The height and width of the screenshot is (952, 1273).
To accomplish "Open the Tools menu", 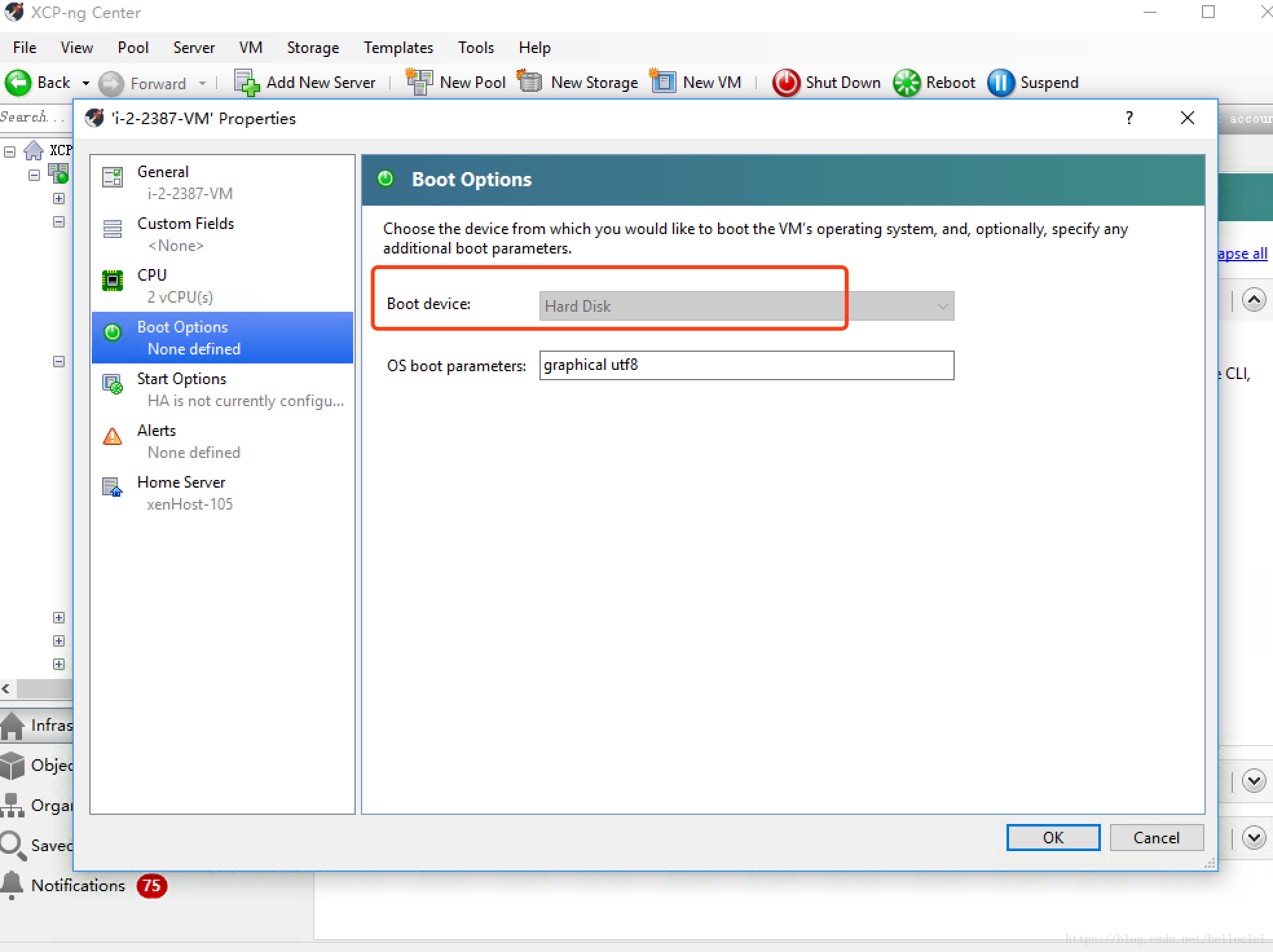I will (x=476, y=48).
